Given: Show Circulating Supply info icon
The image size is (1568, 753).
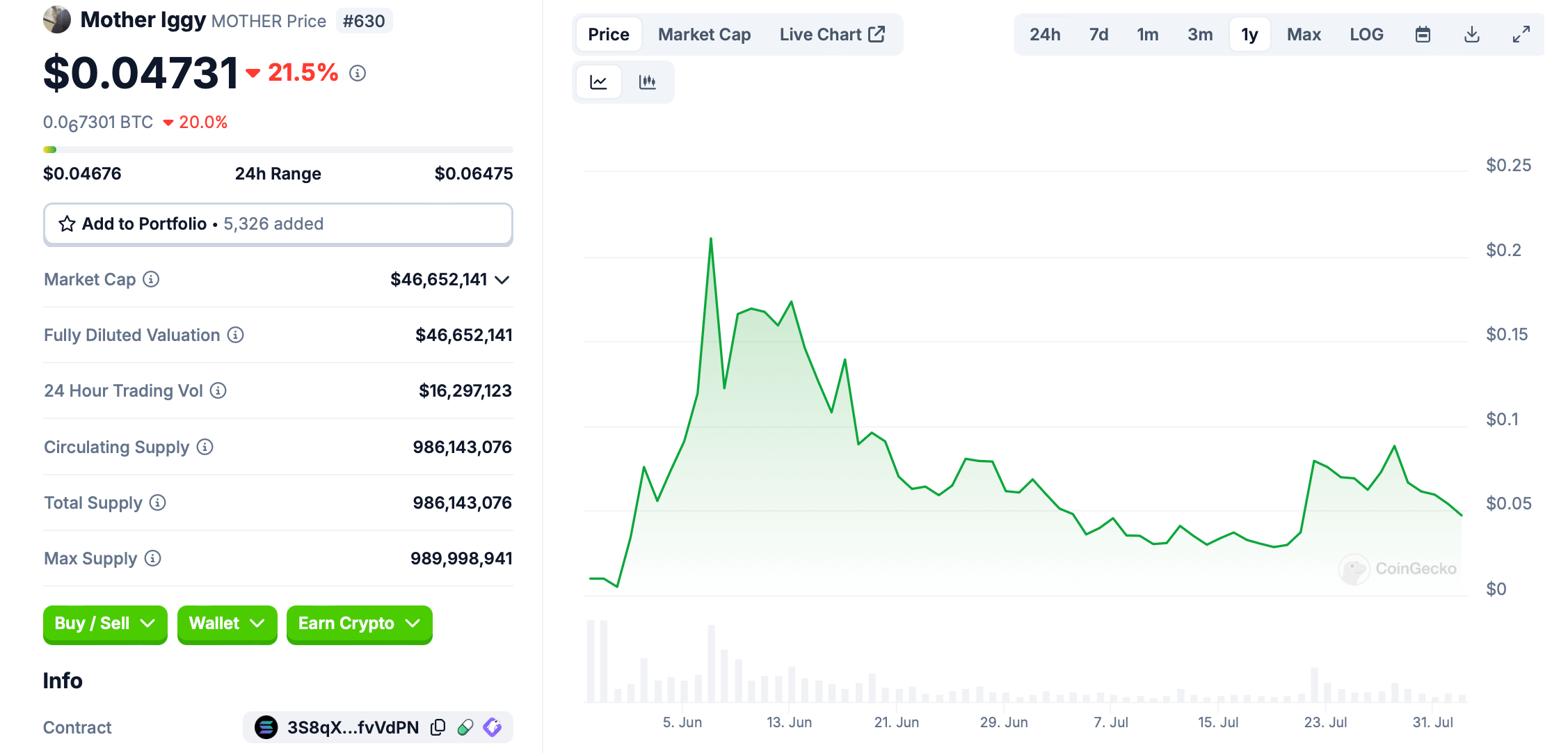Looking at the screenshot, I should coord(205,447).
